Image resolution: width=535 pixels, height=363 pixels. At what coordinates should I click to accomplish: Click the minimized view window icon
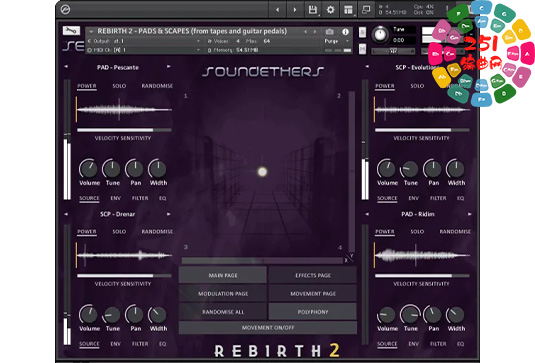point(366,10)
